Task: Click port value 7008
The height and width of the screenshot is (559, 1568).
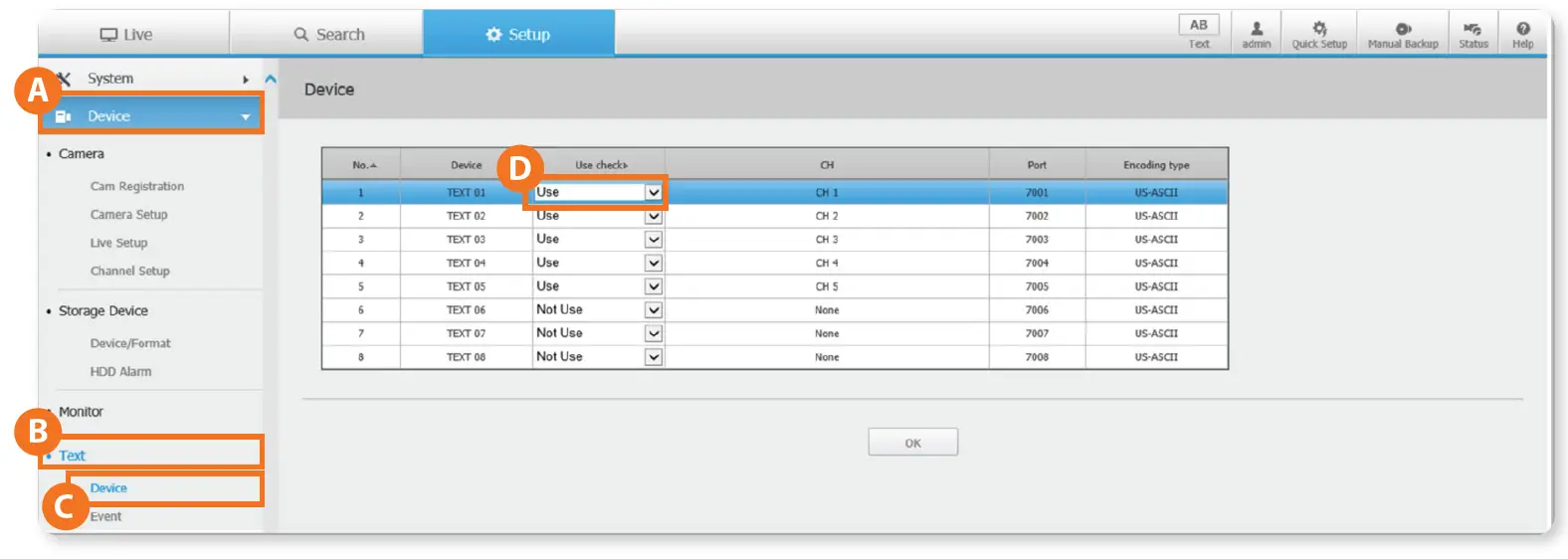Action: click(x=1037, y=357)
